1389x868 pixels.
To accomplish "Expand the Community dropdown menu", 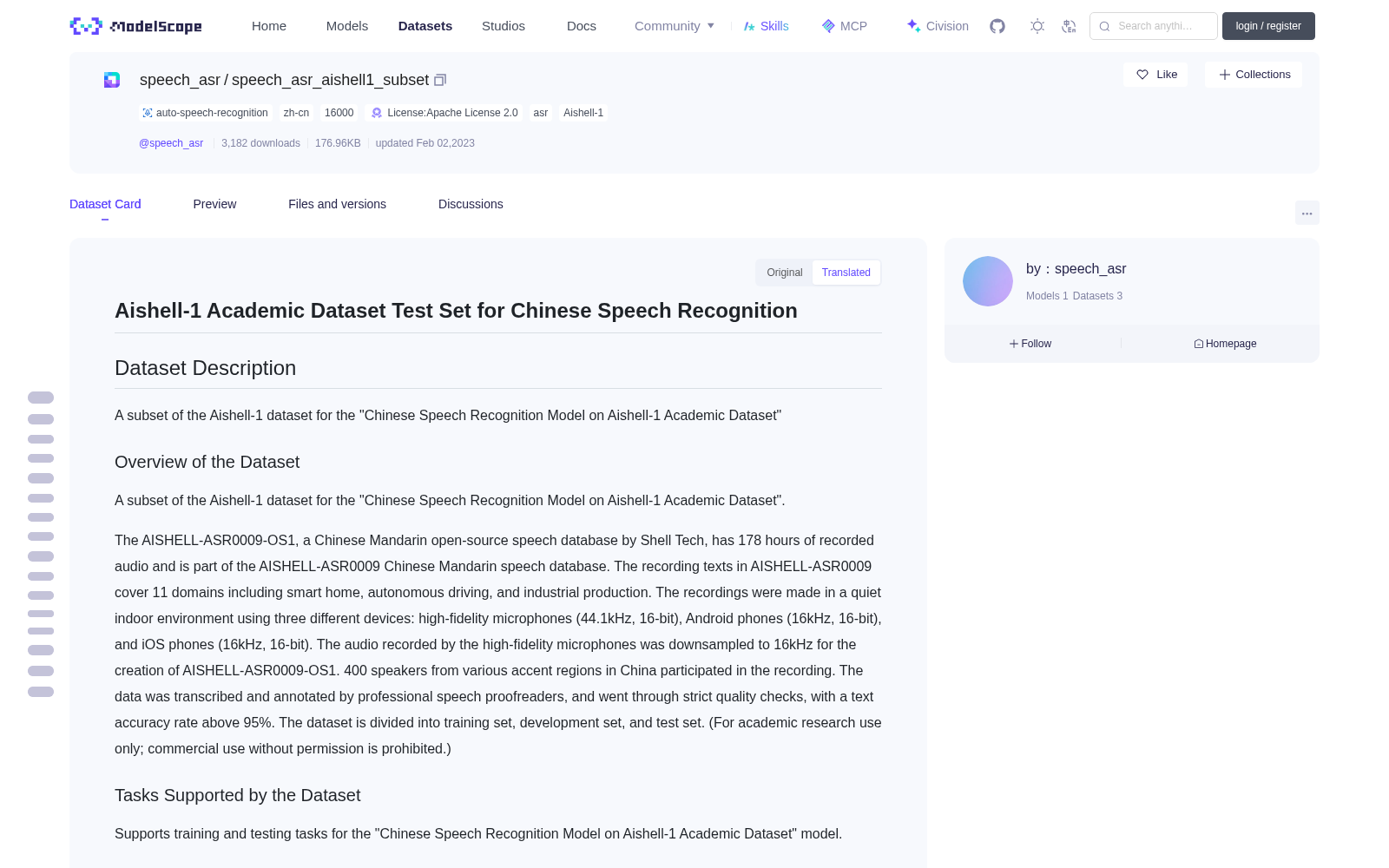I will pyautogui.click(x=675, y=26).
